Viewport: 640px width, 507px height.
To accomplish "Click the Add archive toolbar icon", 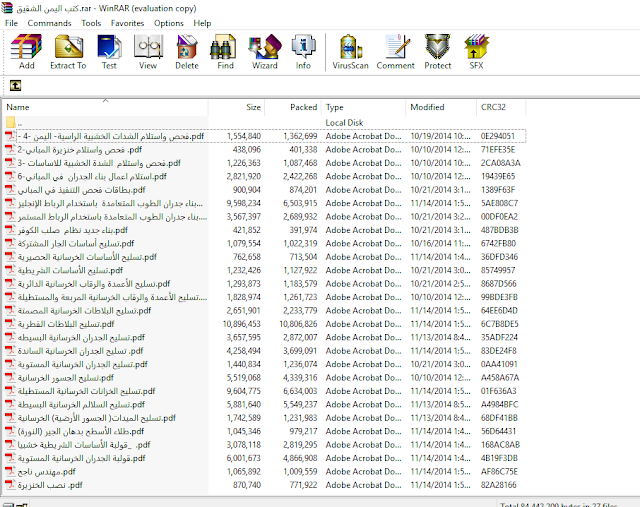I will point(26,52).
